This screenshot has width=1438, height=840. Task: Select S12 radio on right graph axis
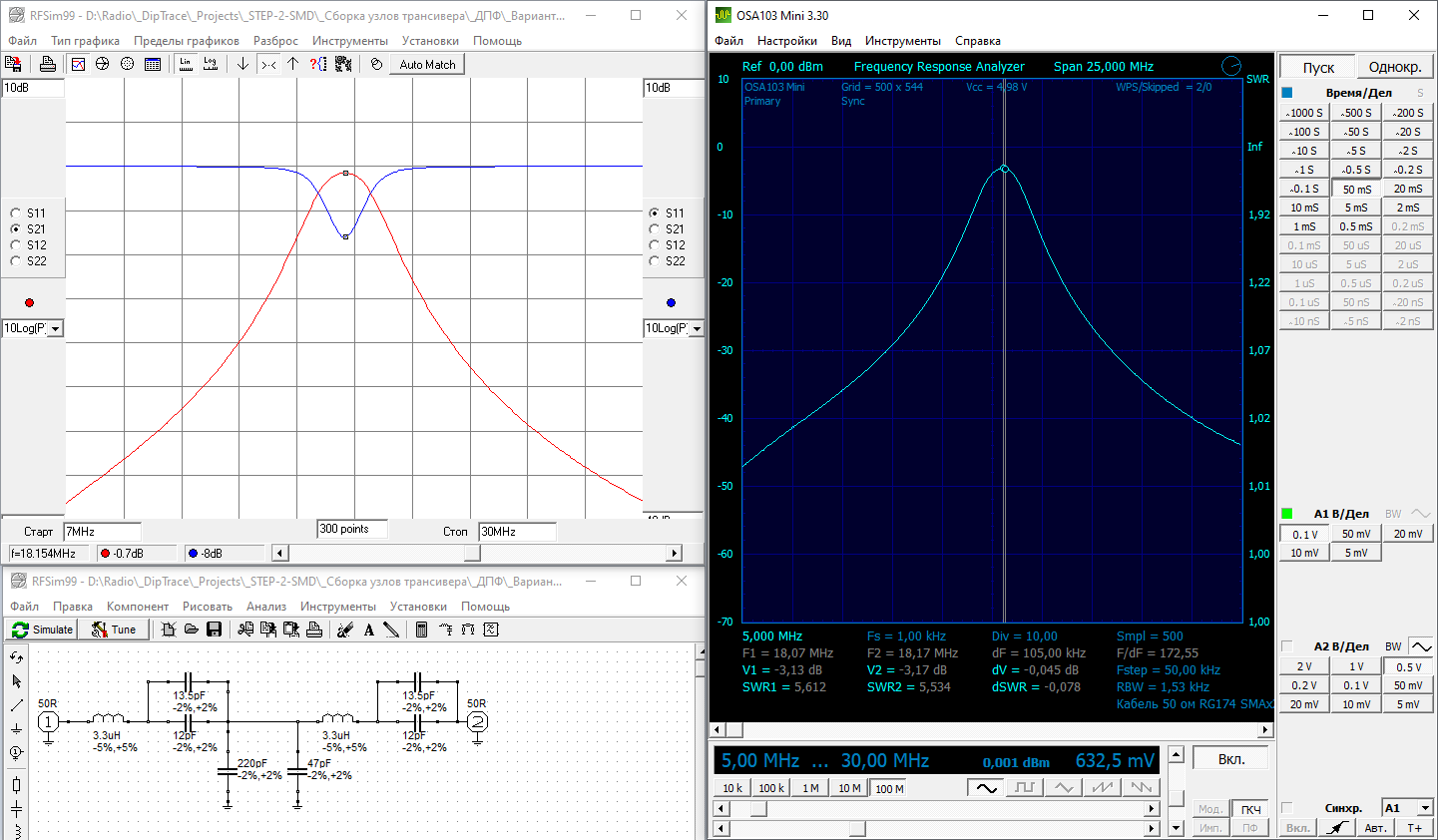(x=654, y=244)
